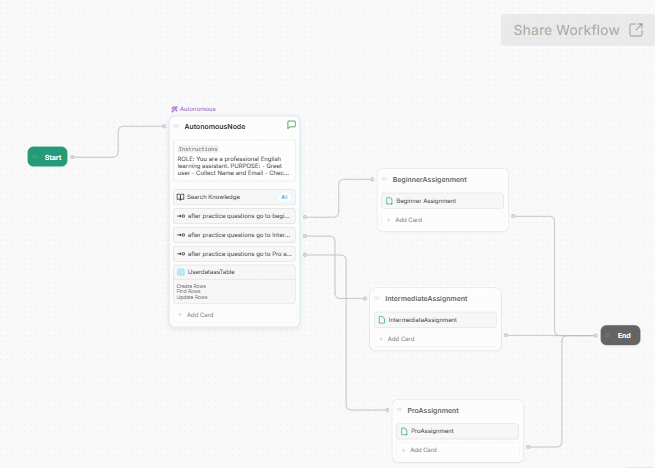Click the AutonomousNode drag handle icon
The width and height of the screenshot is (655, 468).
click(177, 127)
